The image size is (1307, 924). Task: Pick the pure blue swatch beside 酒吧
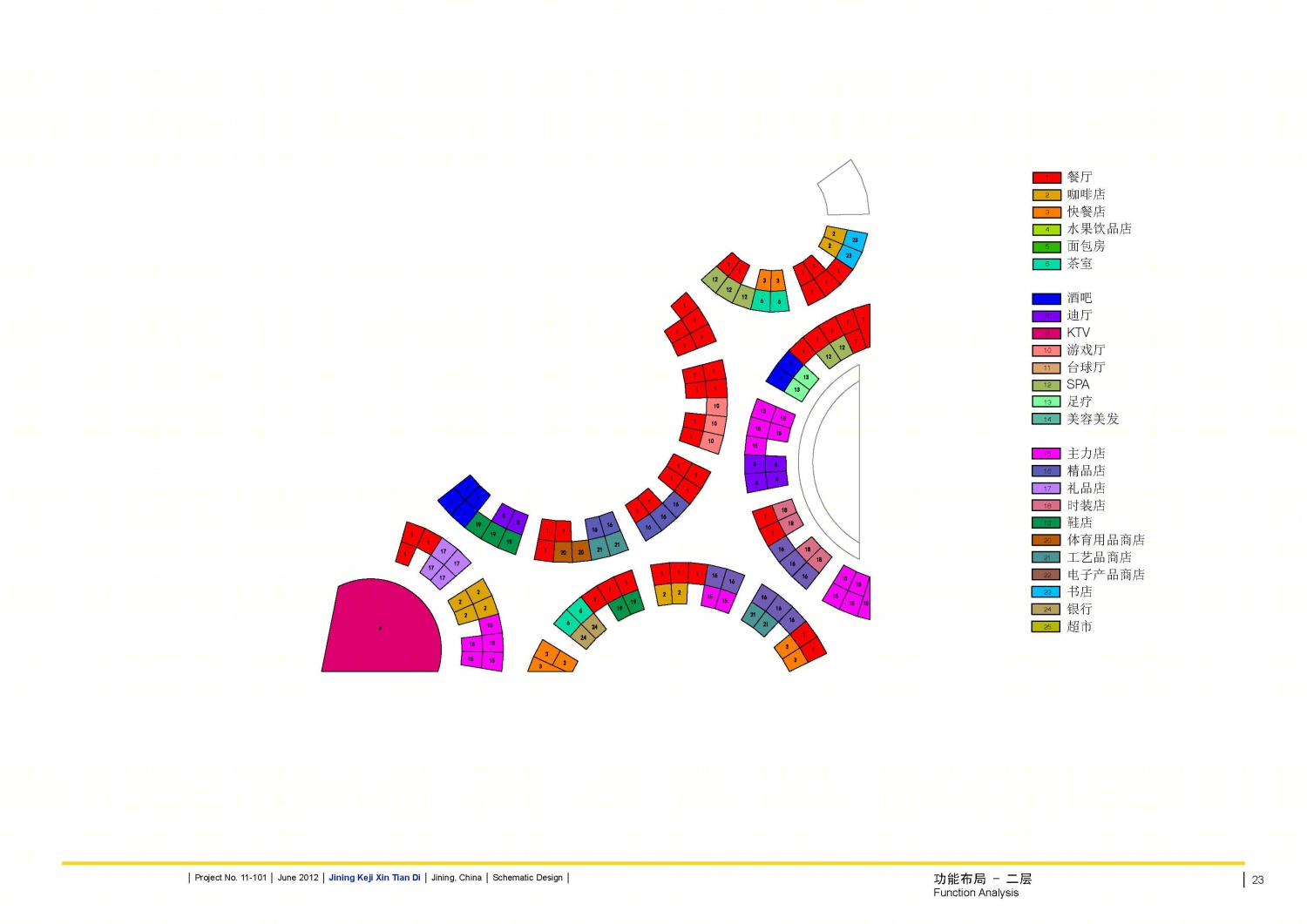click(1046, 299)
